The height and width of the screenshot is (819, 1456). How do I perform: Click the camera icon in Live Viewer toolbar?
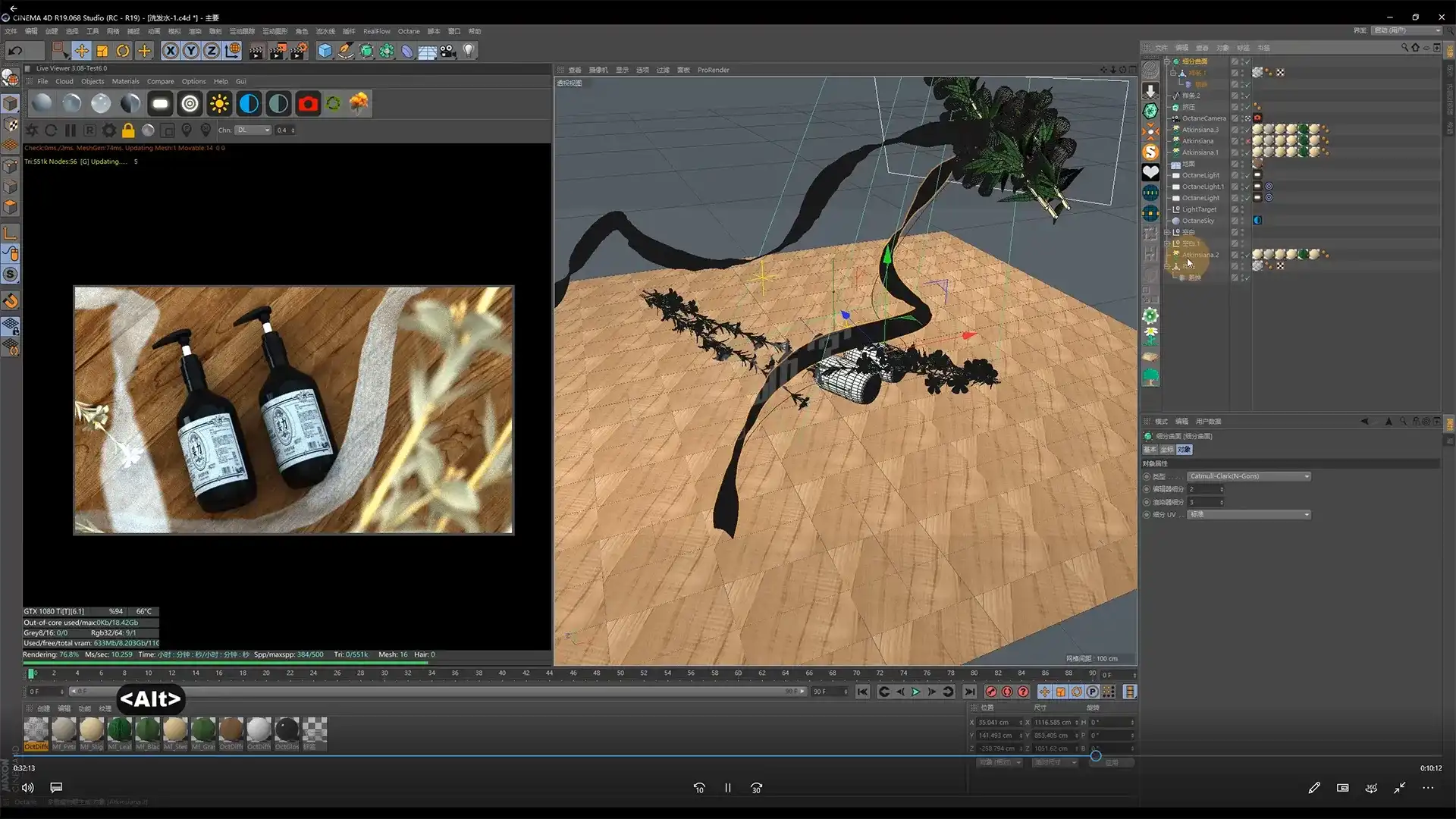(309, 104)
